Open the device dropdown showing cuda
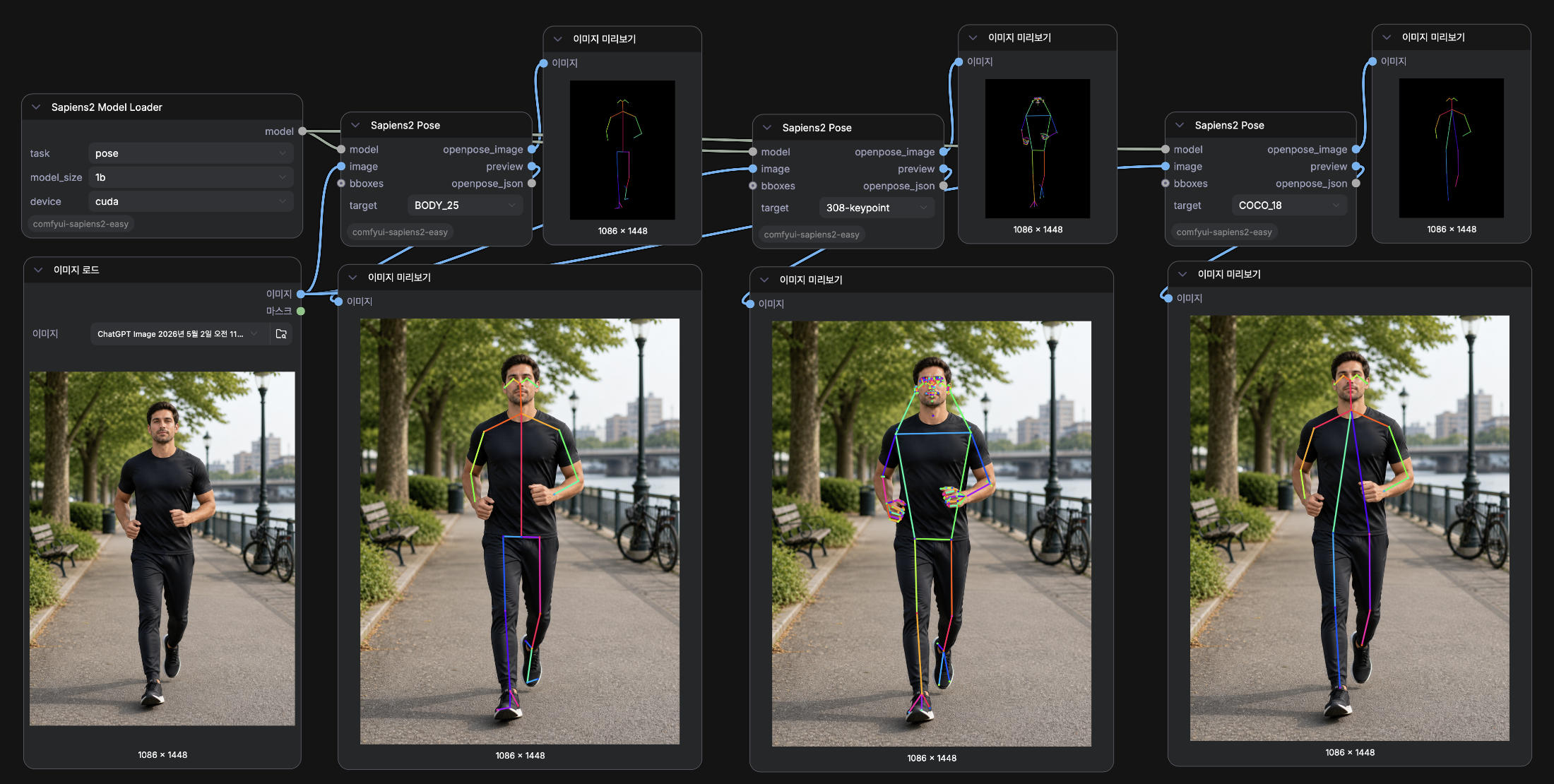Screen dimensions: 1554x784 (x=191, y=201)
